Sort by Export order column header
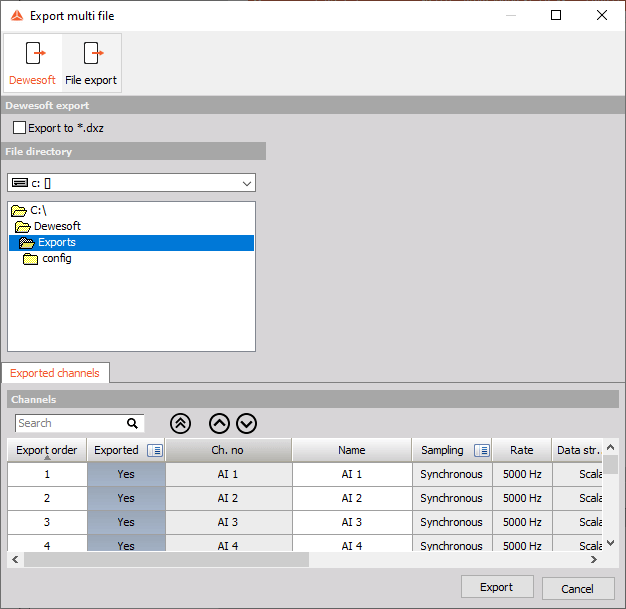The width and height of the screenshot is (626, 609). click(47, 450)
